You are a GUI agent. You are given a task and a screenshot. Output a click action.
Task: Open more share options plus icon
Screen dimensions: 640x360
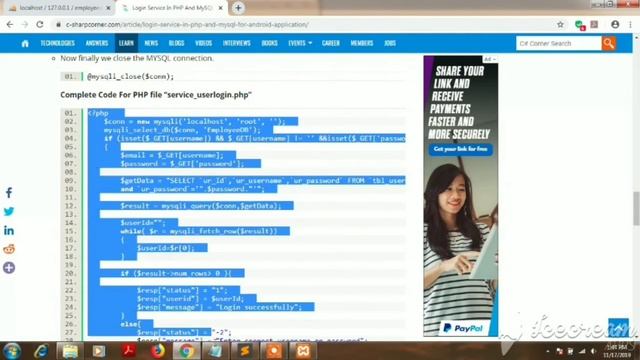(x=9, y=268)
